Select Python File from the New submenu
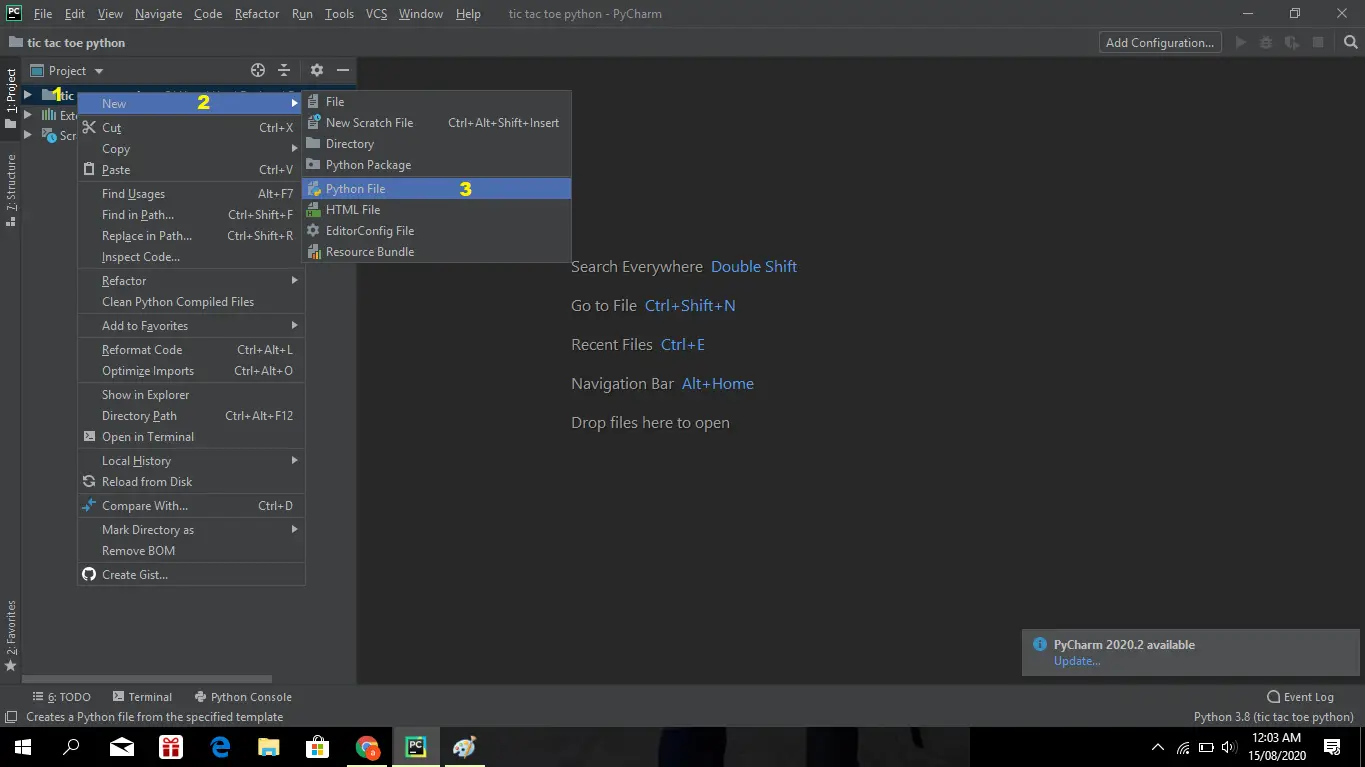Image resolution: width=1365 pixels, height=767 pixels. [x=356, y=189]
